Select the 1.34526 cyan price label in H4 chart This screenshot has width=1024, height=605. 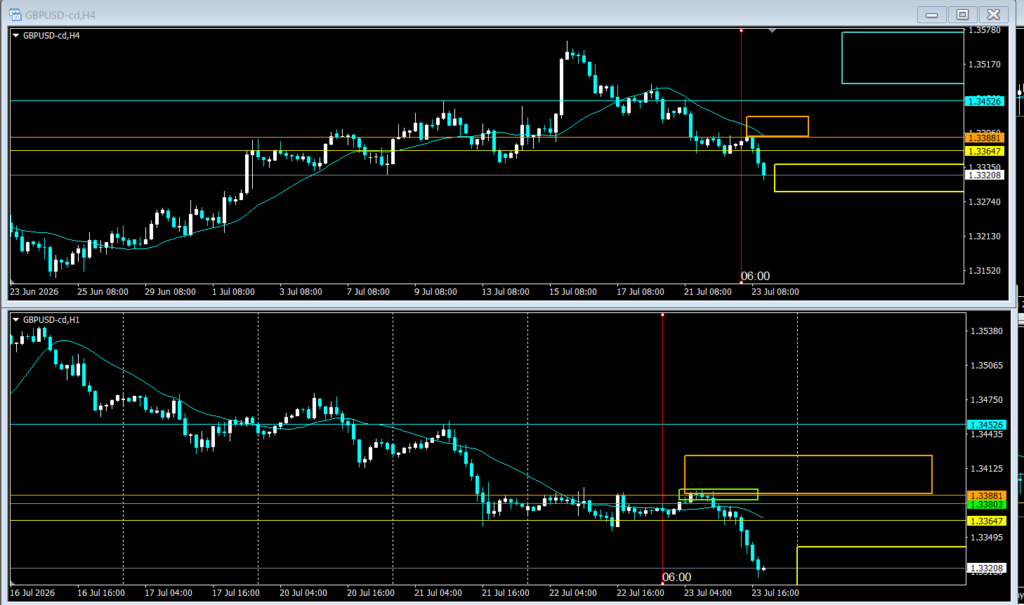984,101
